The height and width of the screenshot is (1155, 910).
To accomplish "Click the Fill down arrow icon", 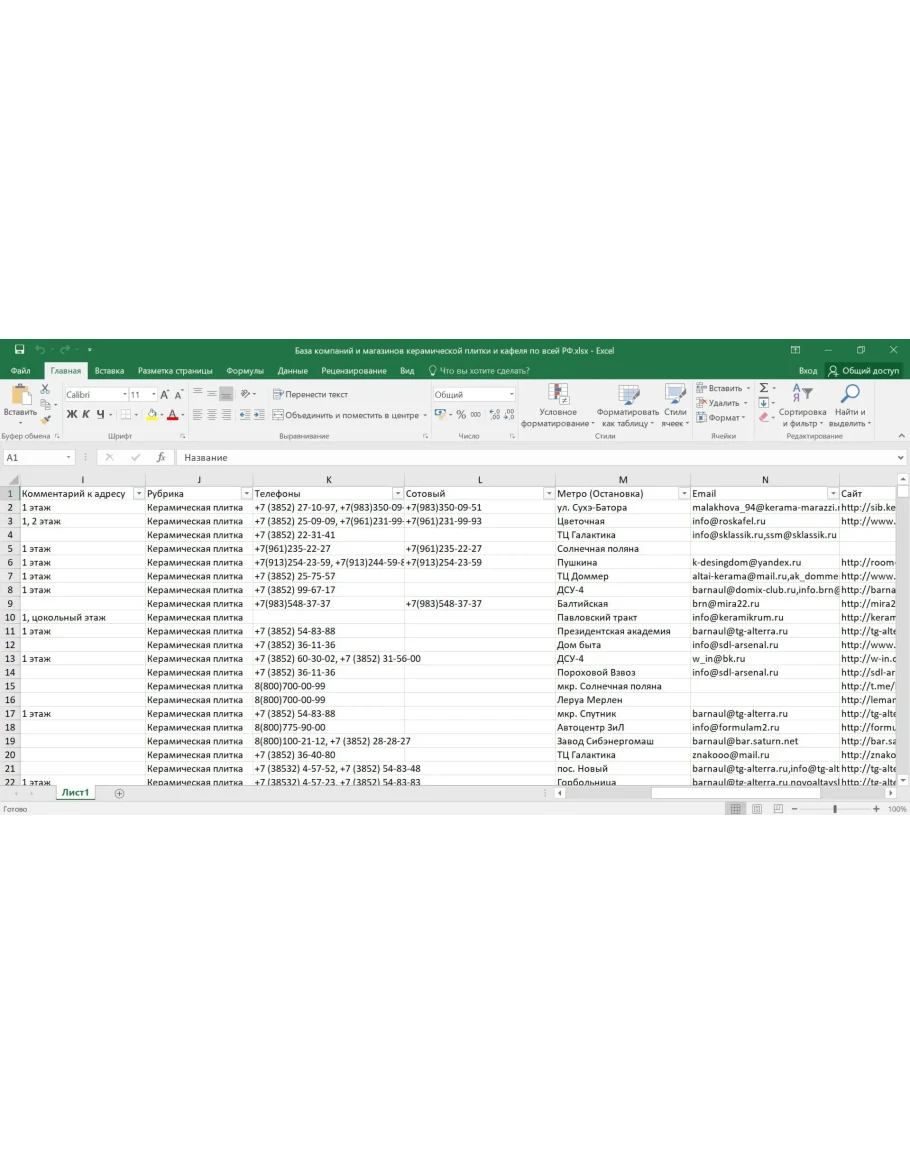I will pos(764,403).
